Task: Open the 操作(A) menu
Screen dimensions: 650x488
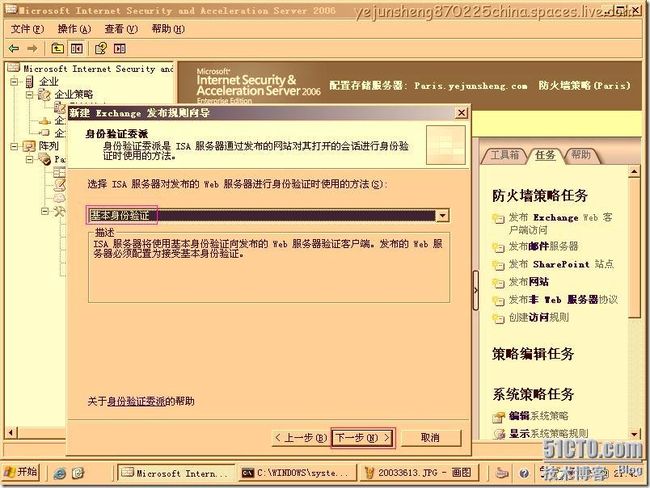Action: (74, 29)
